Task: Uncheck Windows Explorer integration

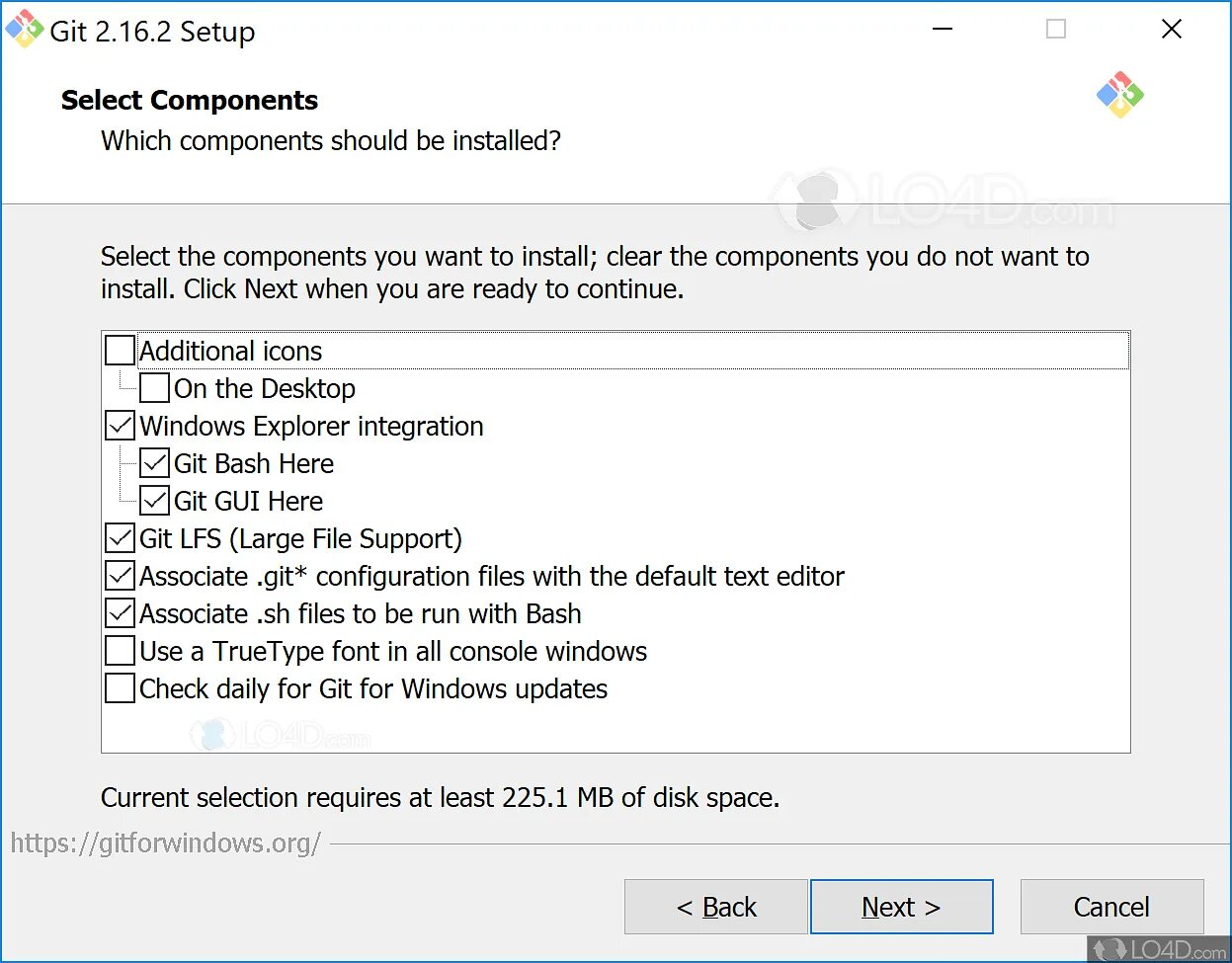Action: coord(121,426)
